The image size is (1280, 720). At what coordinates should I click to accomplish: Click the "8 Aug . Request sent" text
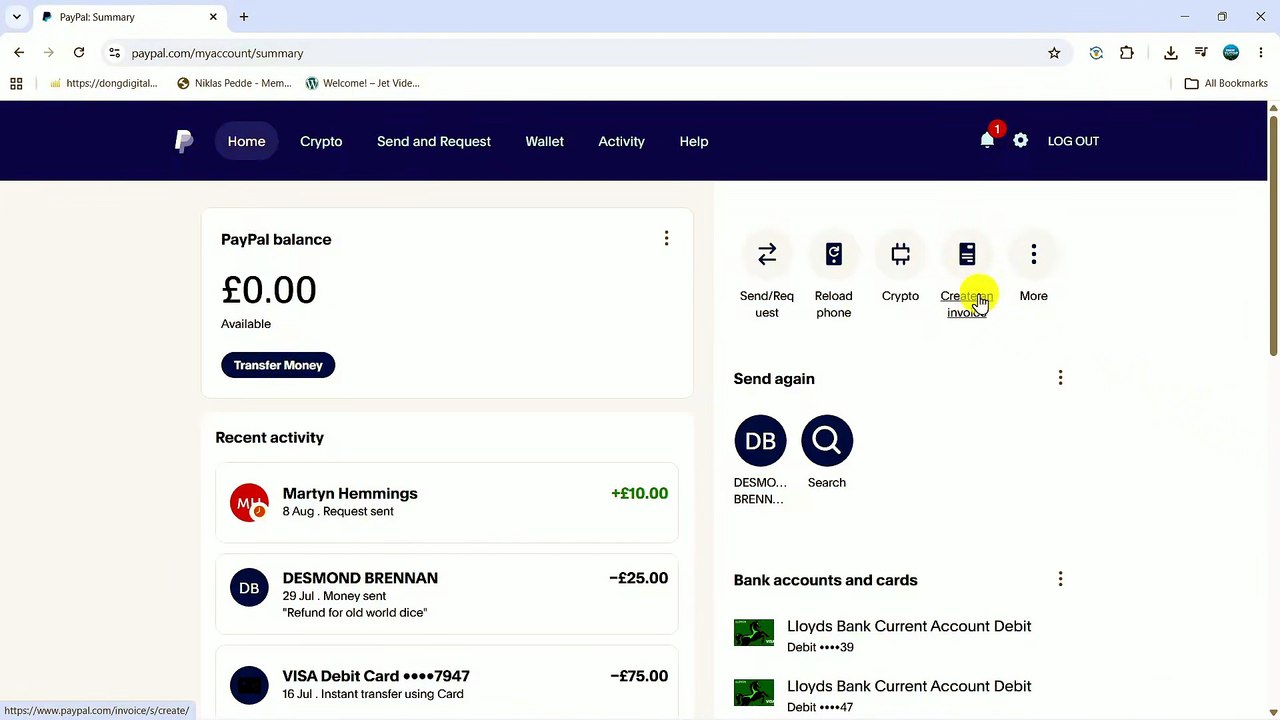[338, 511]
